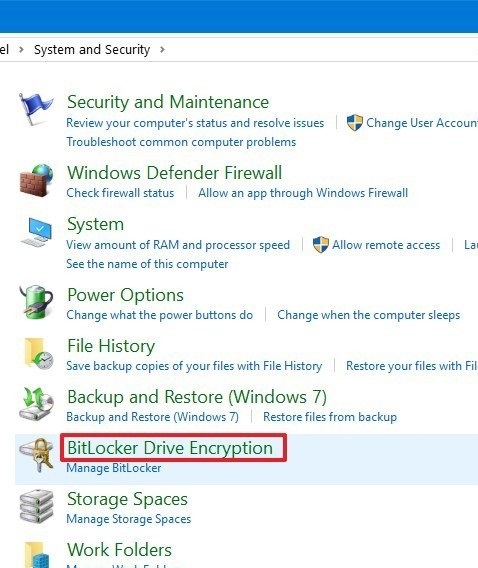Select System and Security in the breadcrumb
Screen dimensions: 478x568
(92, 50)
